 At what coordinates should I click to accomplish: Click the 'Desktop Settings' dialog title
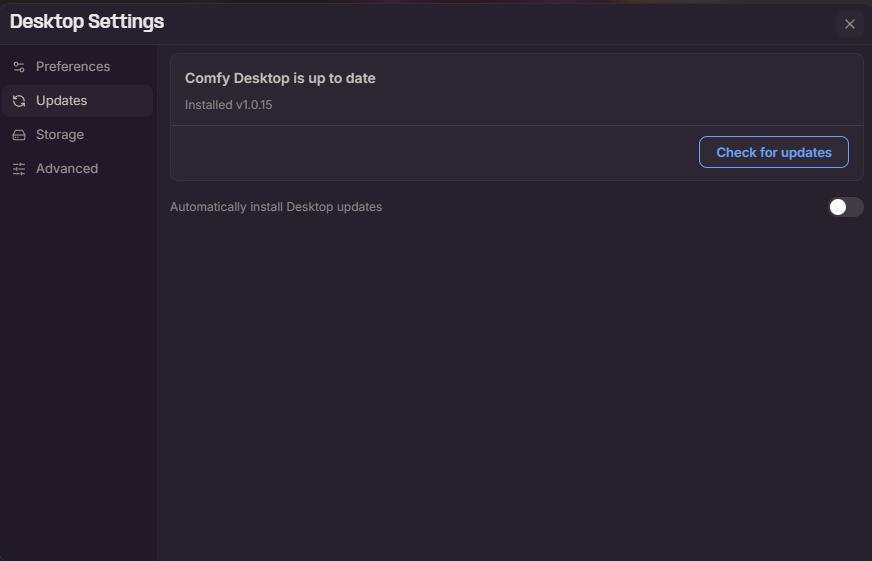pyautogui.click(x=87, y=22)
